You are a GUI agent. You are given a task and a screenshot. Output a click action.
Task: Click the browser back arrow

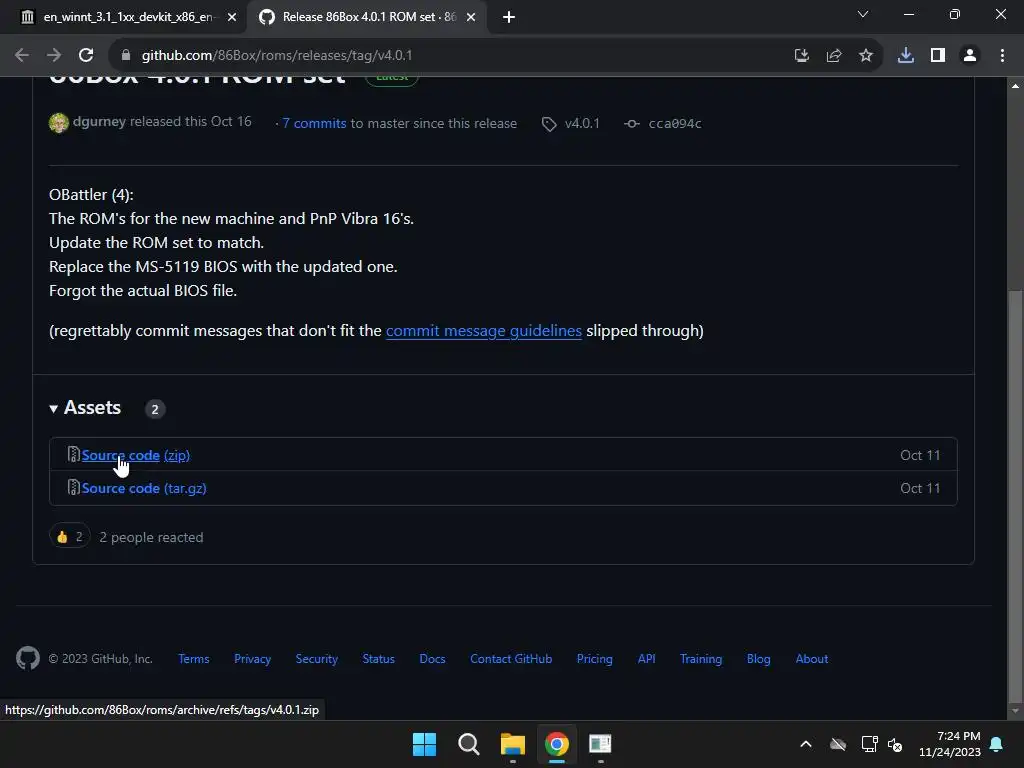coord(22,56)
